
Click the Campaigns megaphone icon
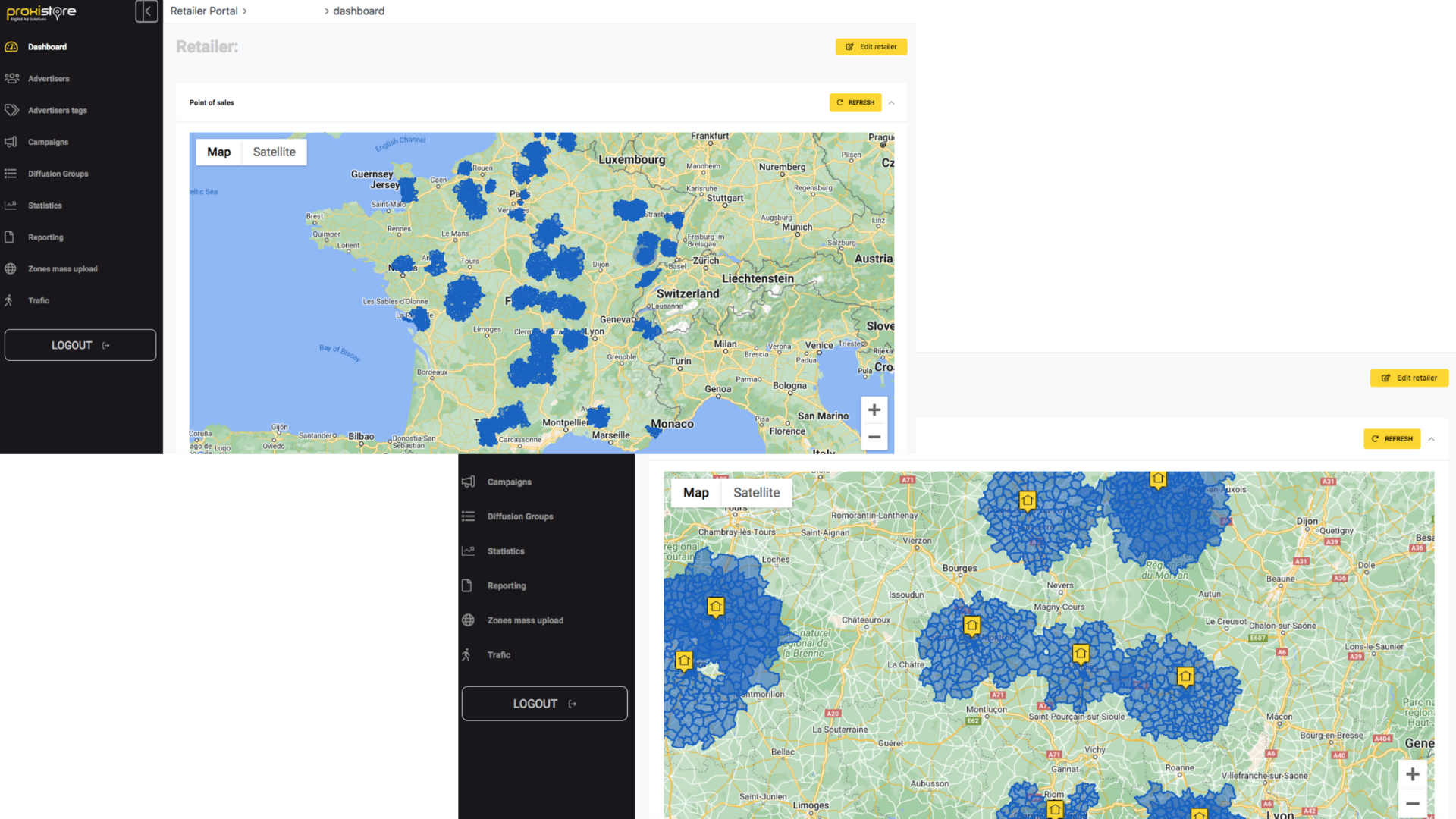point(12,142)
